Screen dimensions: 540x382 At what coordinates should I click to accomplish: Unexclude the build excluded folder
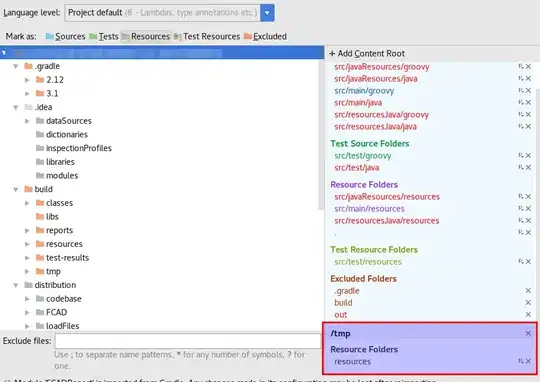pyautogui.click(x=528, y=302)
